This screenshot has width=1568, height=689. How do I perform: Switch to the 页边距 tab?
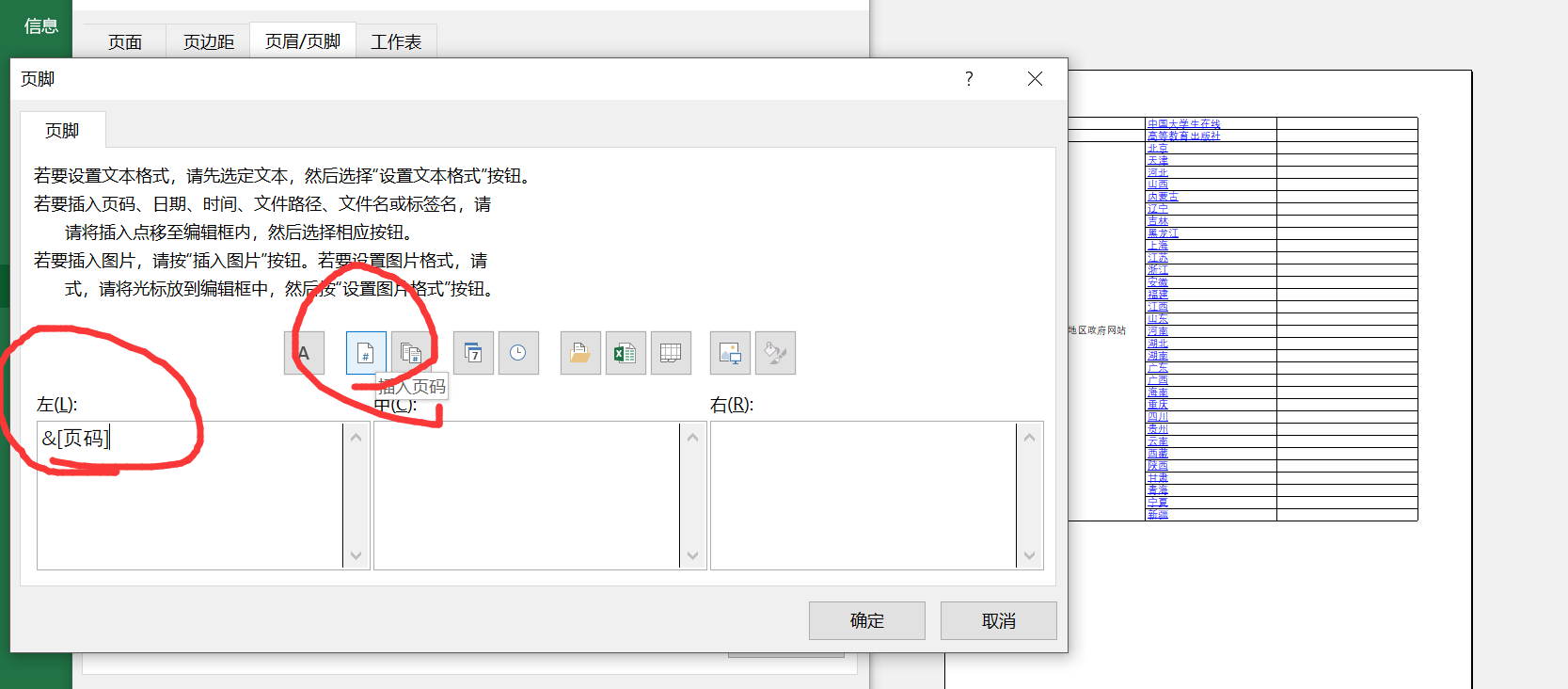point(209,41)
